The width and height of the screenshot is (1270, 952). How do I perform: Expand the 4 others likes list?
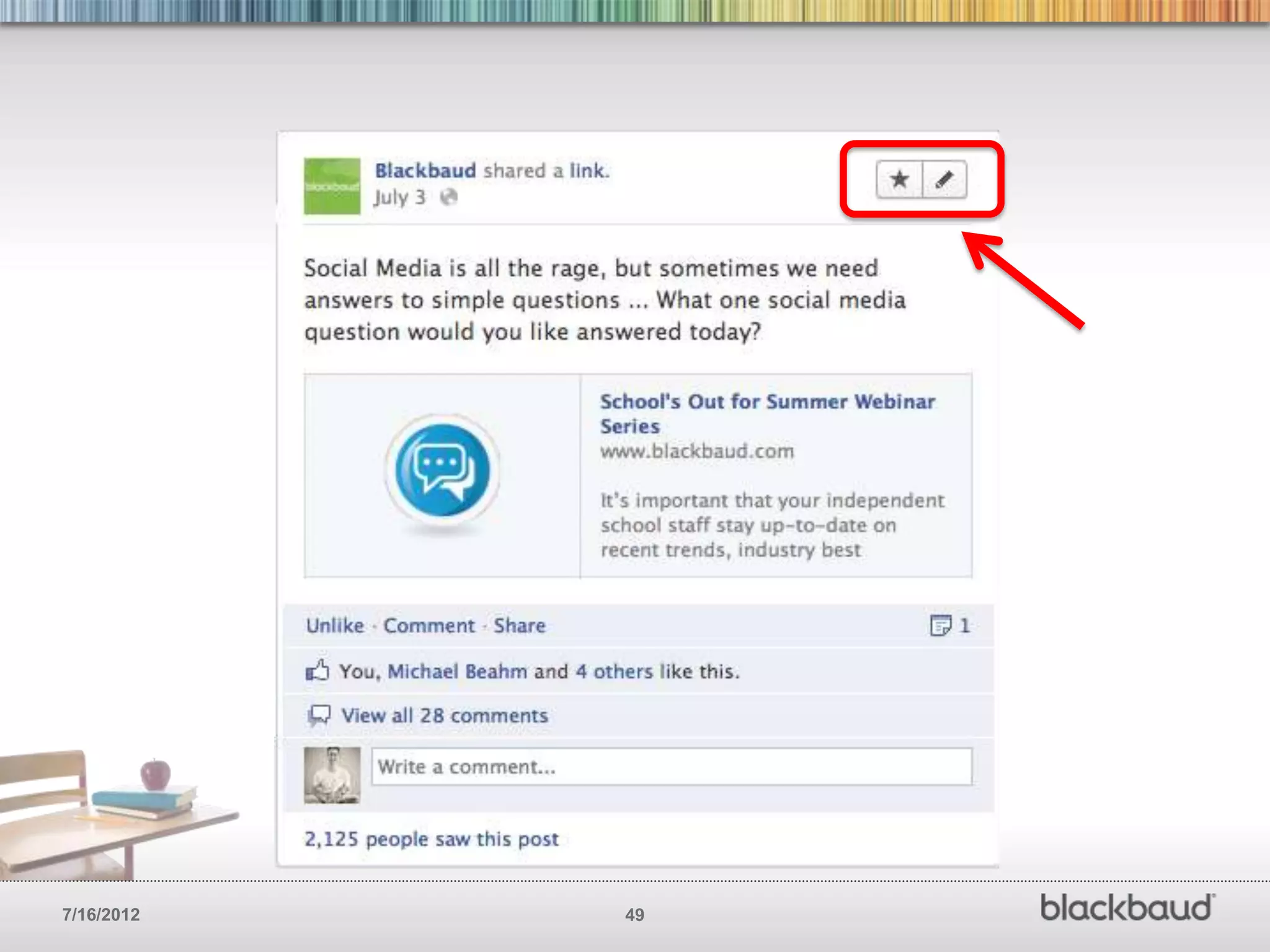pos(614,671)
